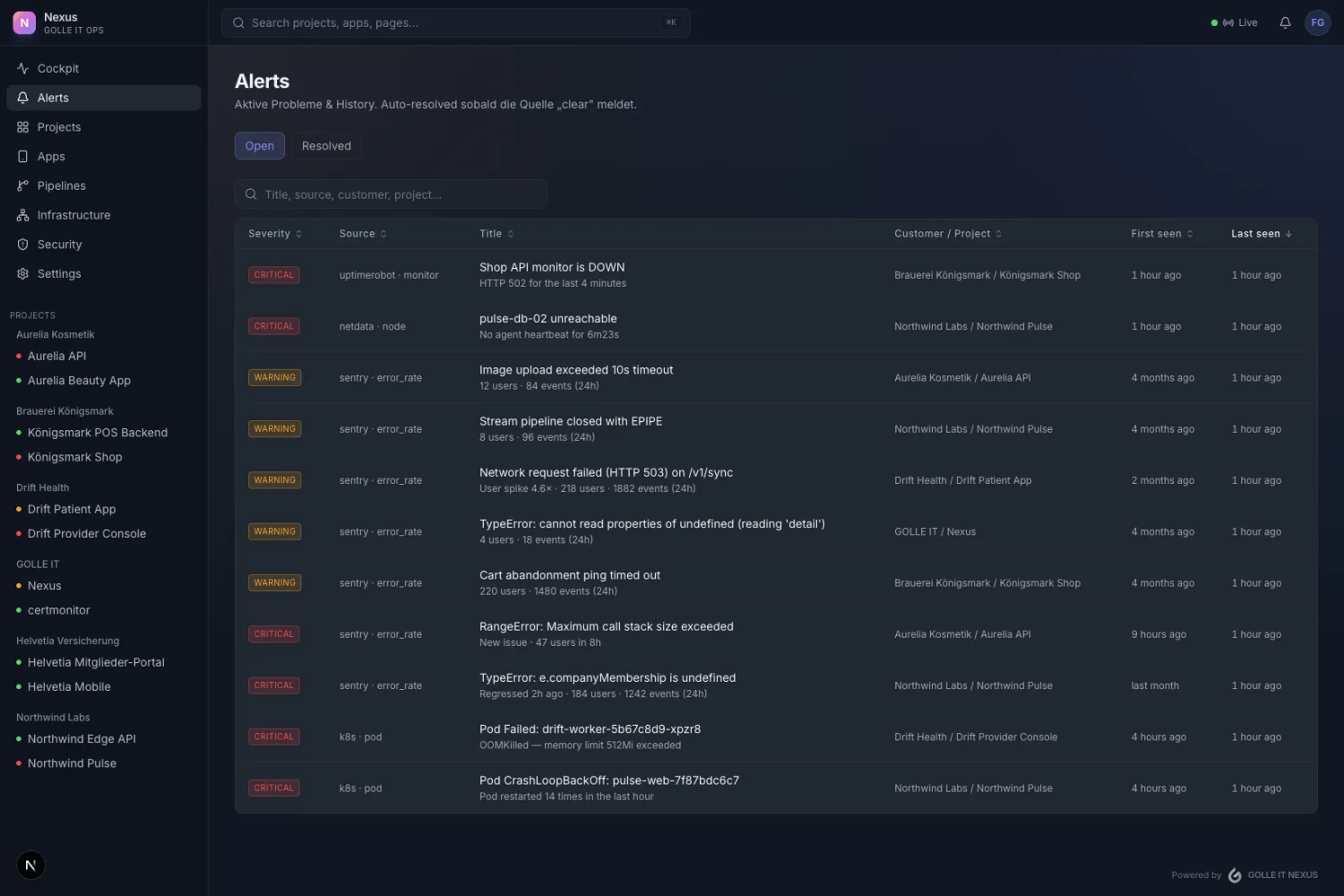Open Königsmark POS Backend project
Screen dimensions: 1344x896
[x=104, y=432]
